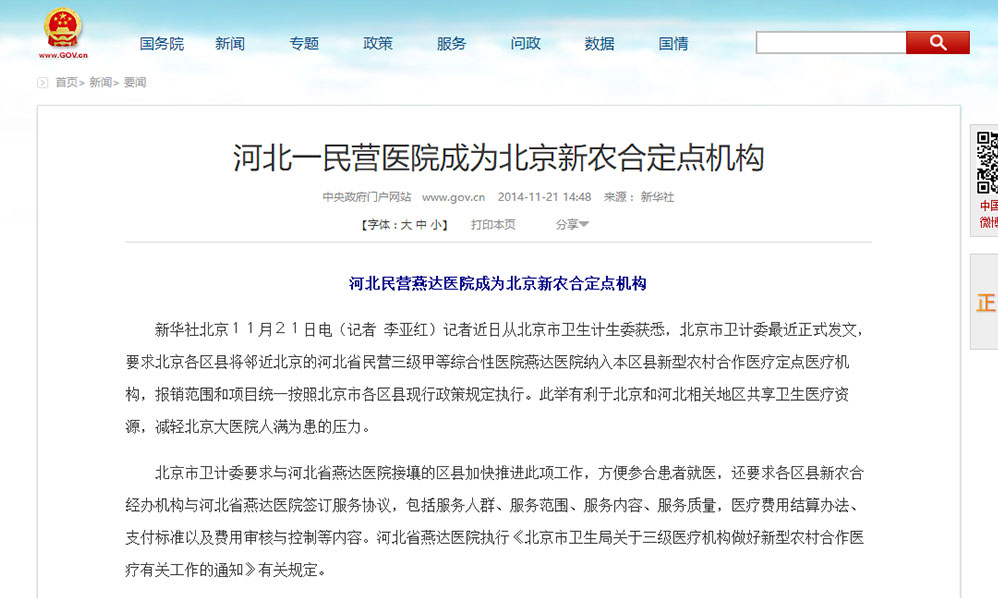The width and height of the screenshot is (998, 598).
Task: Focus the site search input field
Action: point(831,43)
